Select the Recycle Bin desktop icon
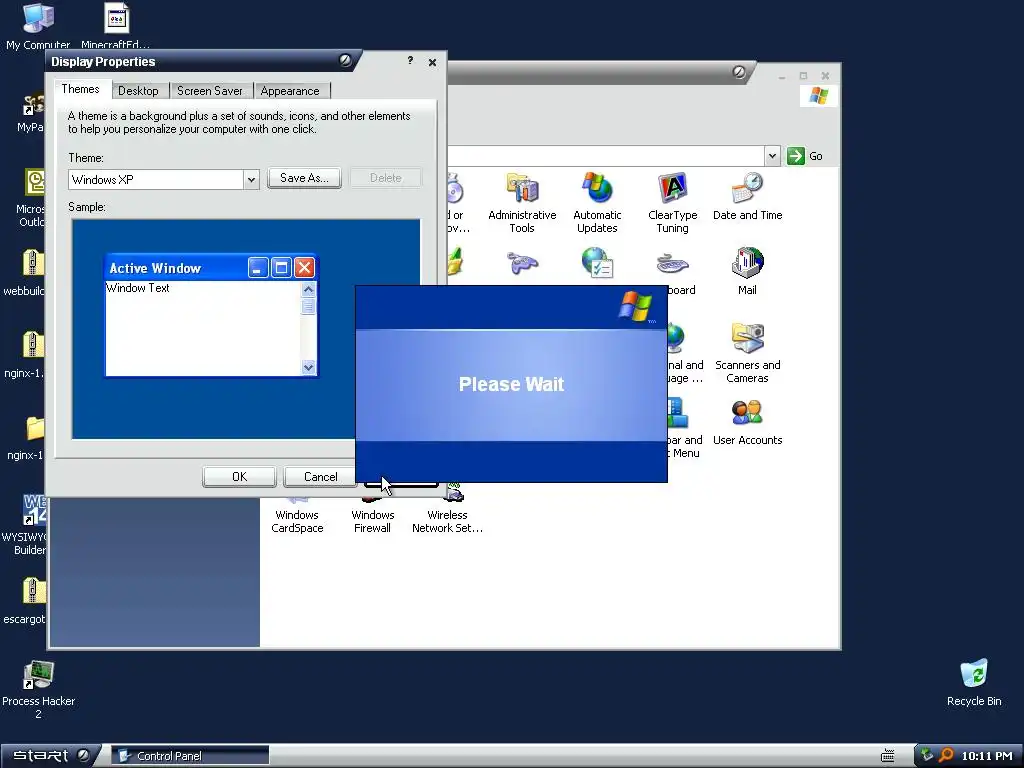1024x768 pixels. click(974, 683)
